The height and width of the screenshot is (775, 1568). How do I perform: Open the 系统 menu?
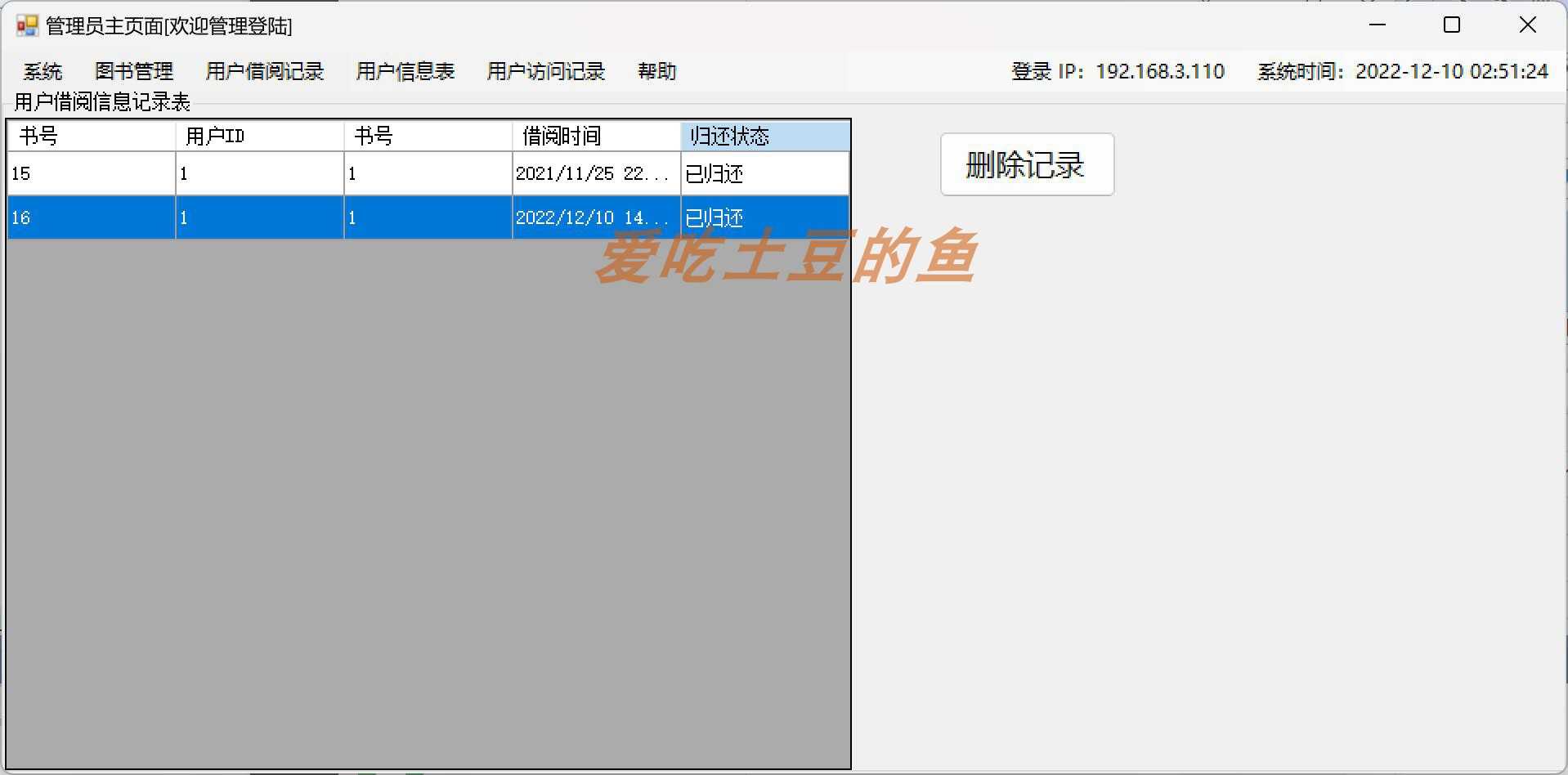click(43, 72)
